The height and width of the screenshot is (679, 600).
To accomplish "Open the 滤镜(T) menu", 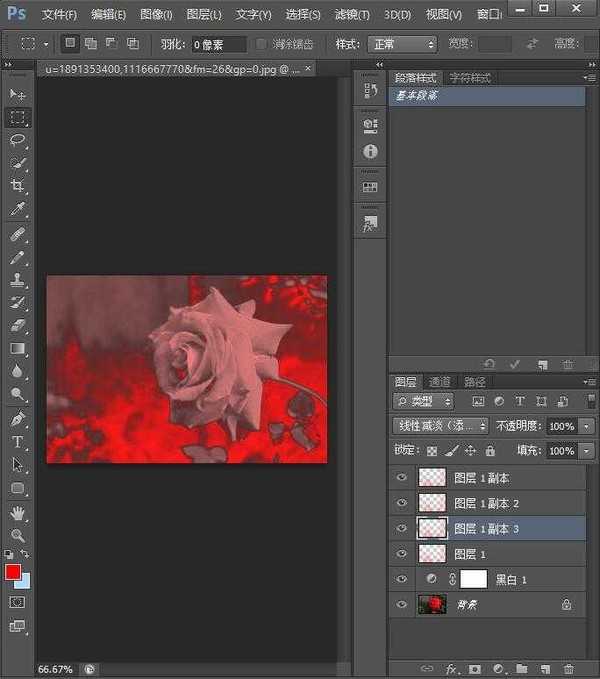I will (349, 15).
